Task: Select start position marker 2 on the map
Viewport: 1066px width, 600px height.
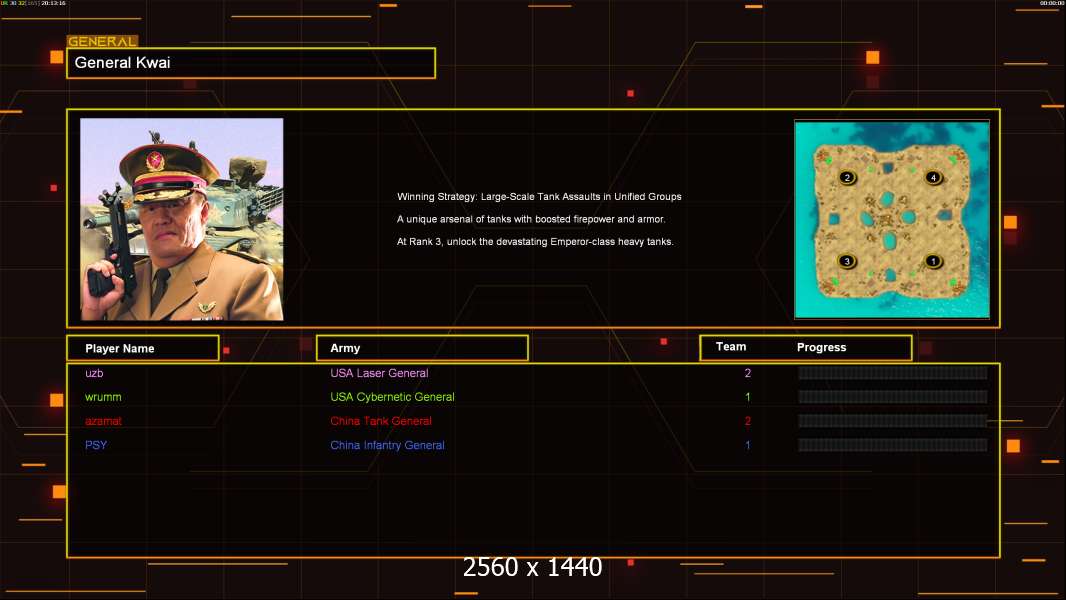Action: (847, 178)
